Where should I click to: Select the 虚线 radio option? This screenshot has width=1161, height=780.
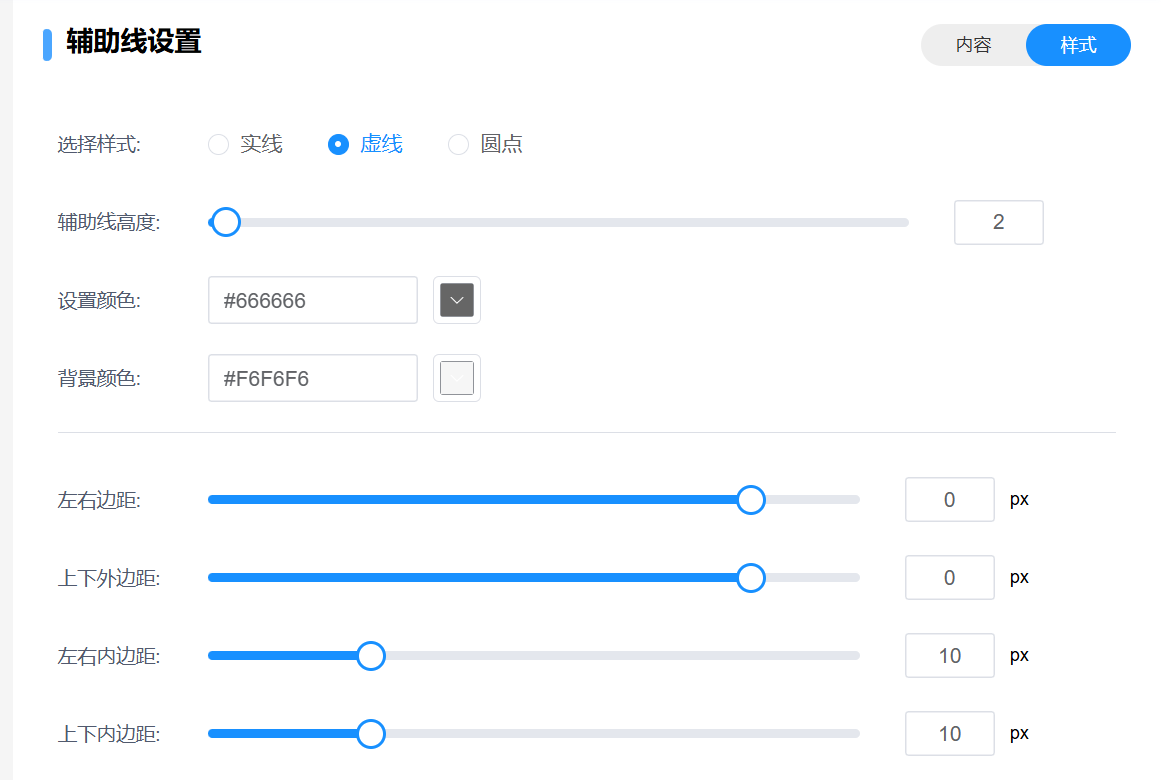point(338,145)
